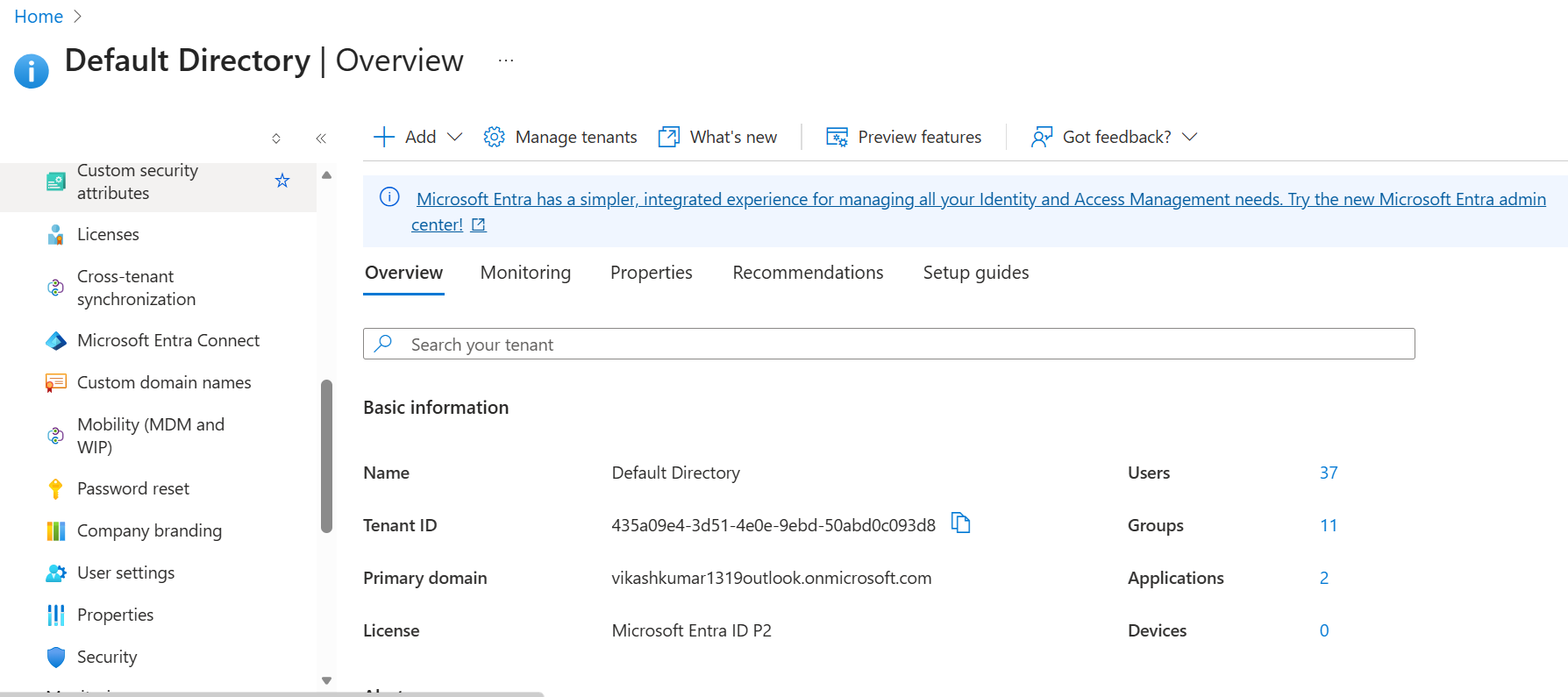Switch to the Monitoring tab

coord(525,273)
